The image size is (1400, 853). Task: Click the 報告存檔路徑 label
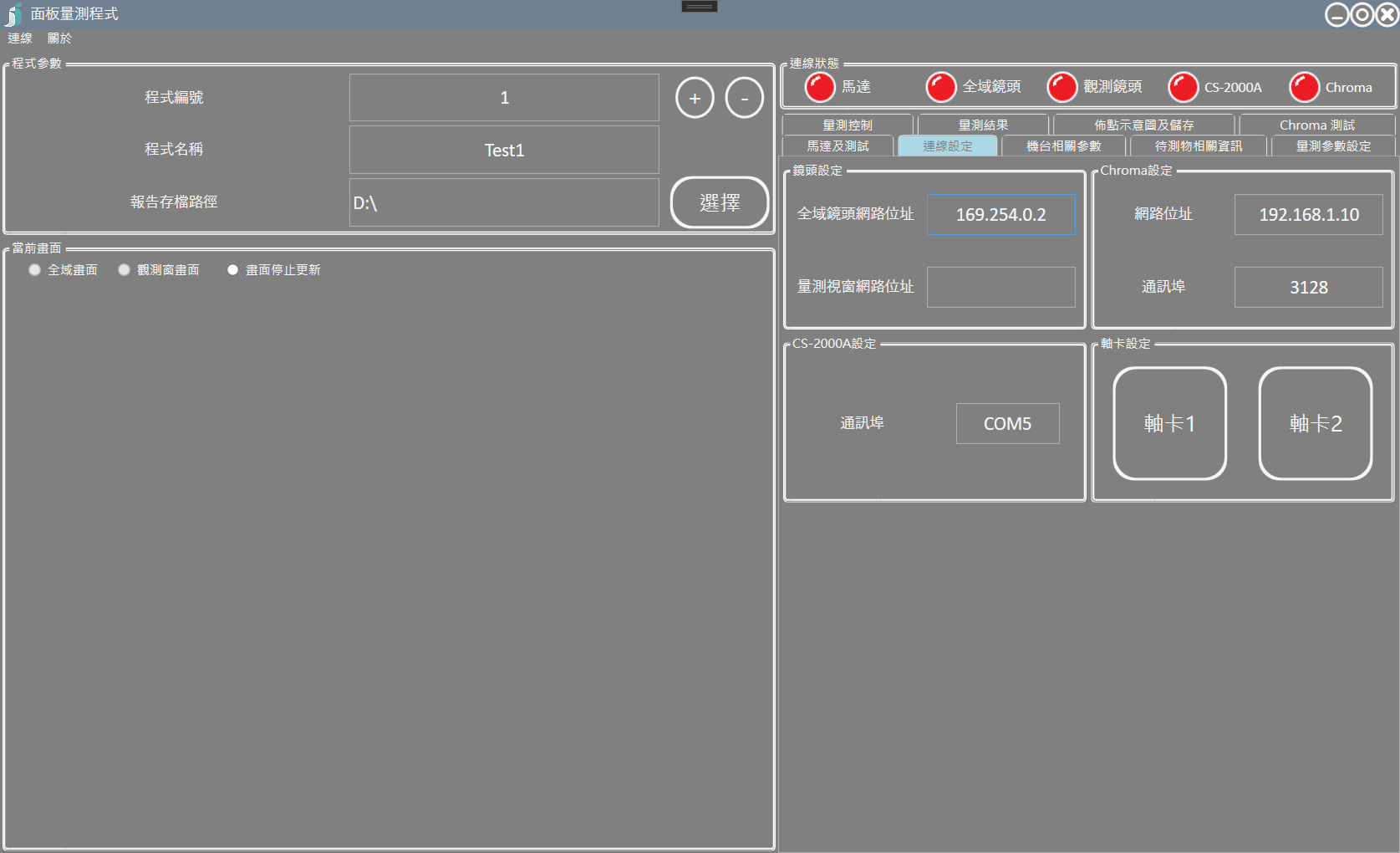coord(174,202)
